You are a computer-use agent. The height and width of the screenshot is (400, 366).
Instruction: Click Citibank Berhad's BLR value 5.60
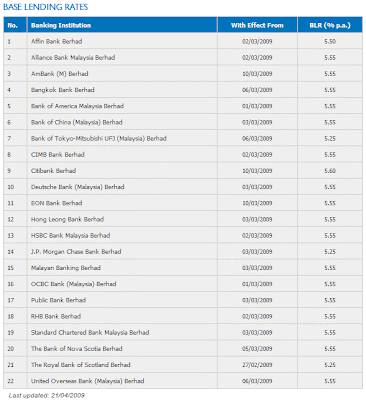[x=330, y=171]
